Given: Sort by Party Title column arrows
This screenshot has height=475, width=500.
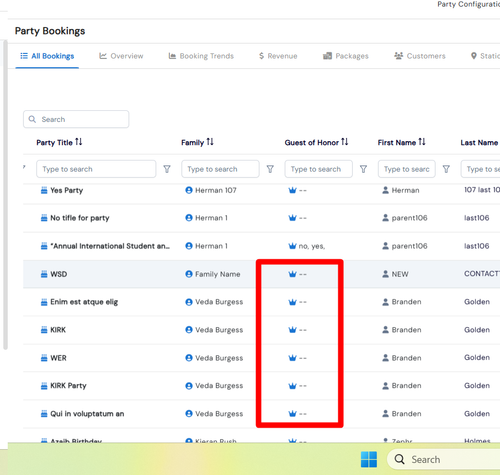Looking at the screenshot, I should 79,142.
